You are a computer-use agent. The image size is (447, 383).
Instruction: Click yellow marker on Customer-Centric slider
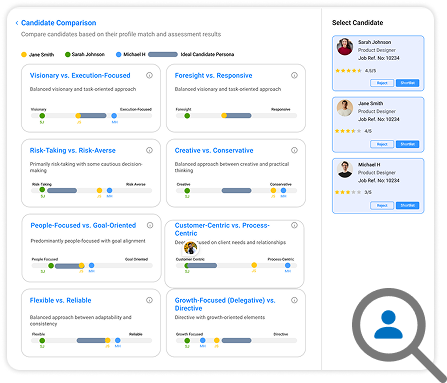coord(254,265)
